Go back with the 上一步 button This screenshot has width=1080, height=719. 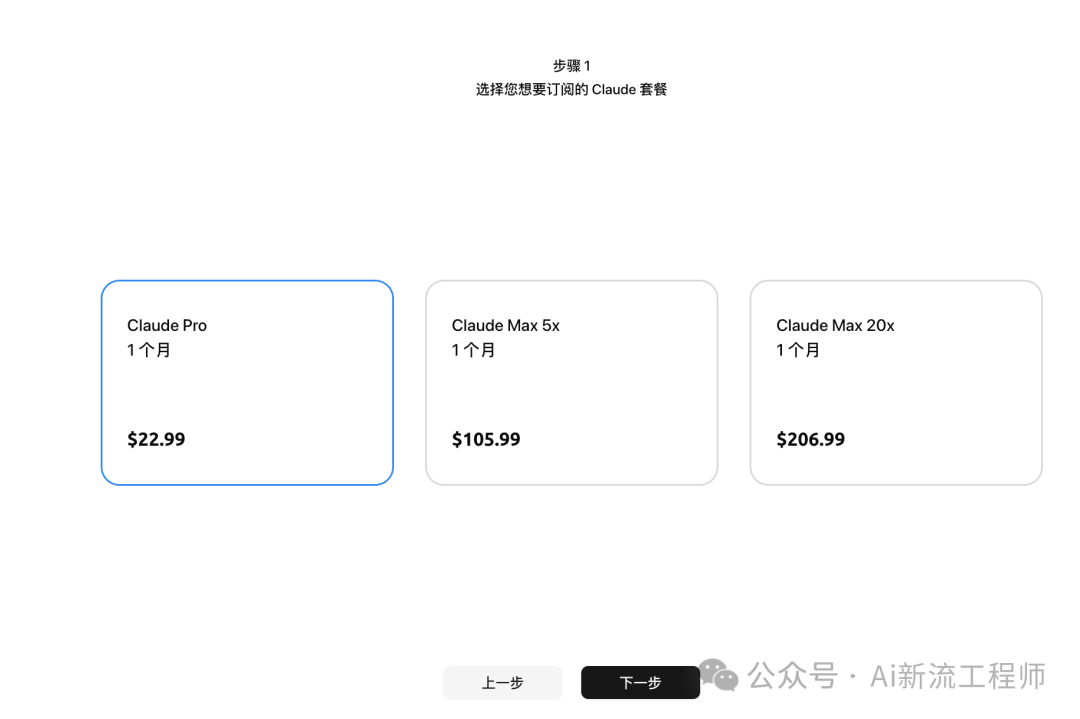[x=502, y=683]
